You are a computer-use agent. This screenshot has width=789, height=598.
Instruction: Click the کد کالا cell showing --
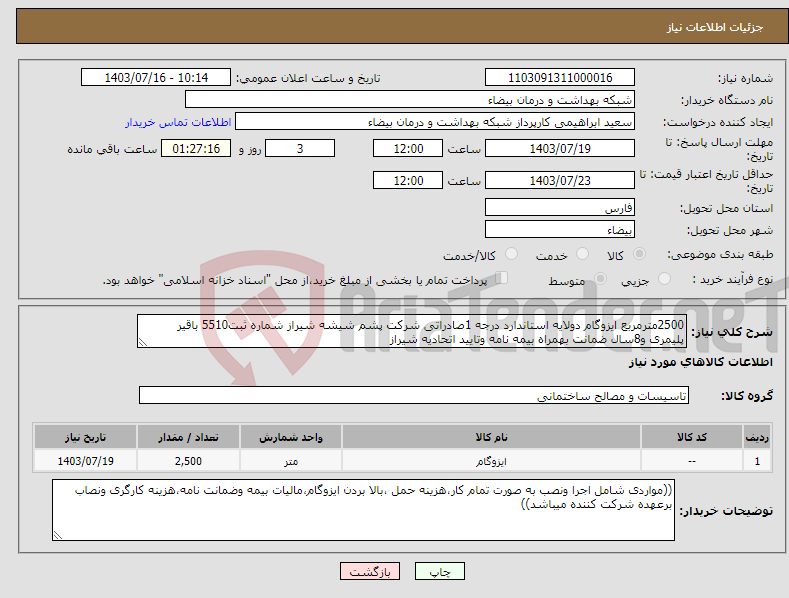pos(691,461)
